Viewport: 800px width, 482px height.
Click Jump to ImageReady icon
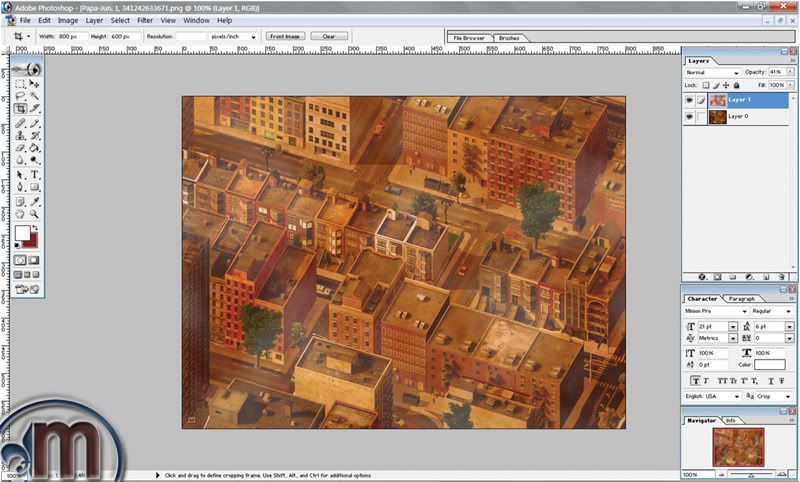[27, 289]
